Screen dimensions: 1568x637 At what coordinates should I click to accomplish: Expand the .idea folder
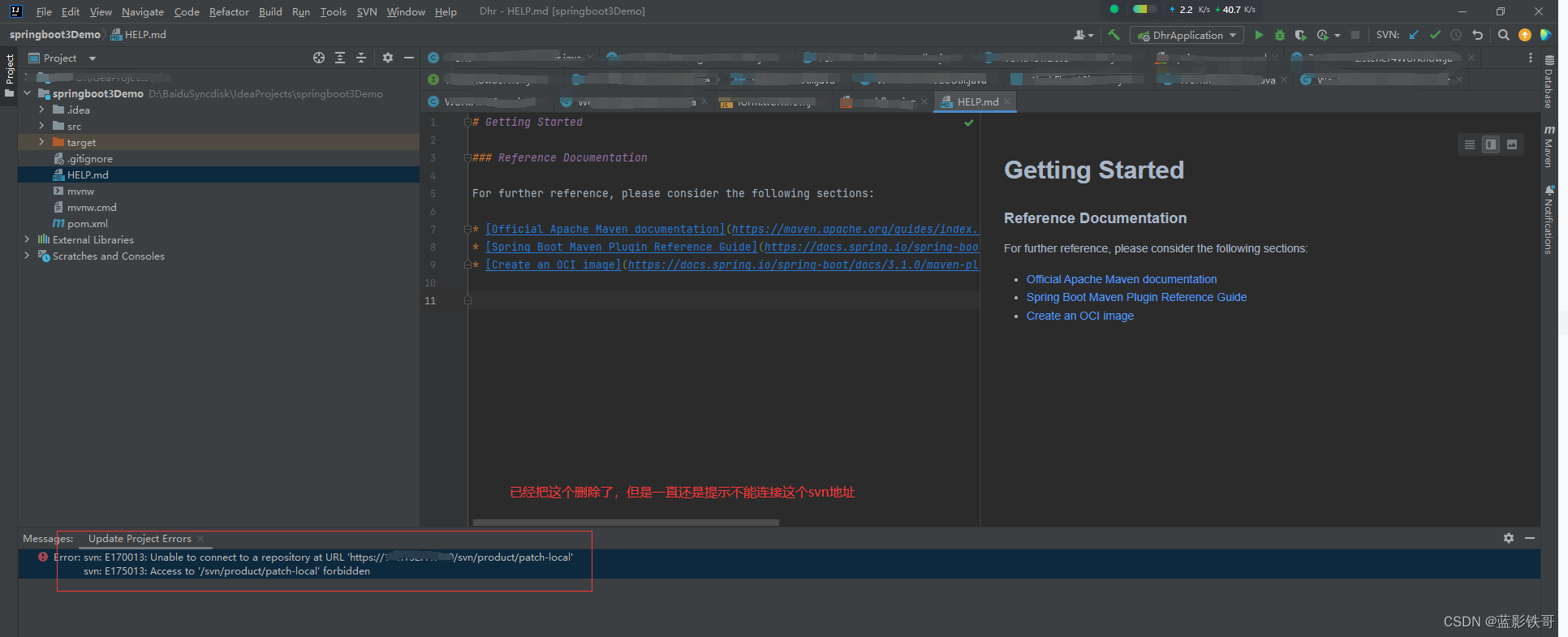[x=41, y=110]
